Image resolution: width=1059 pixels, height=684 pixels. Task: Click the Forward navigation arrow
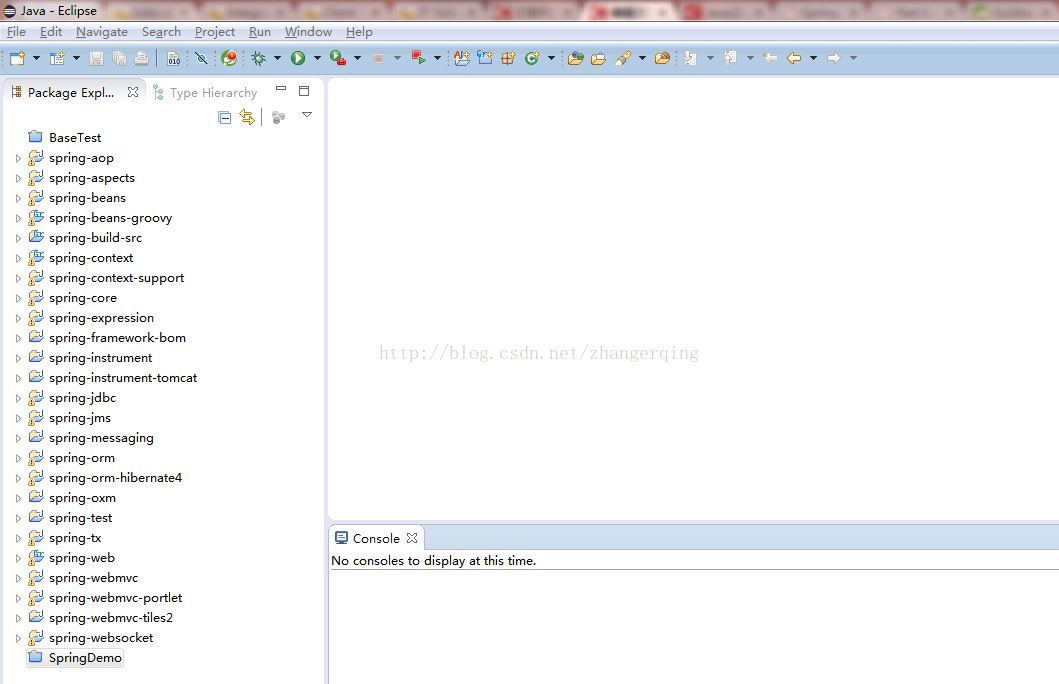pos(834,58)
